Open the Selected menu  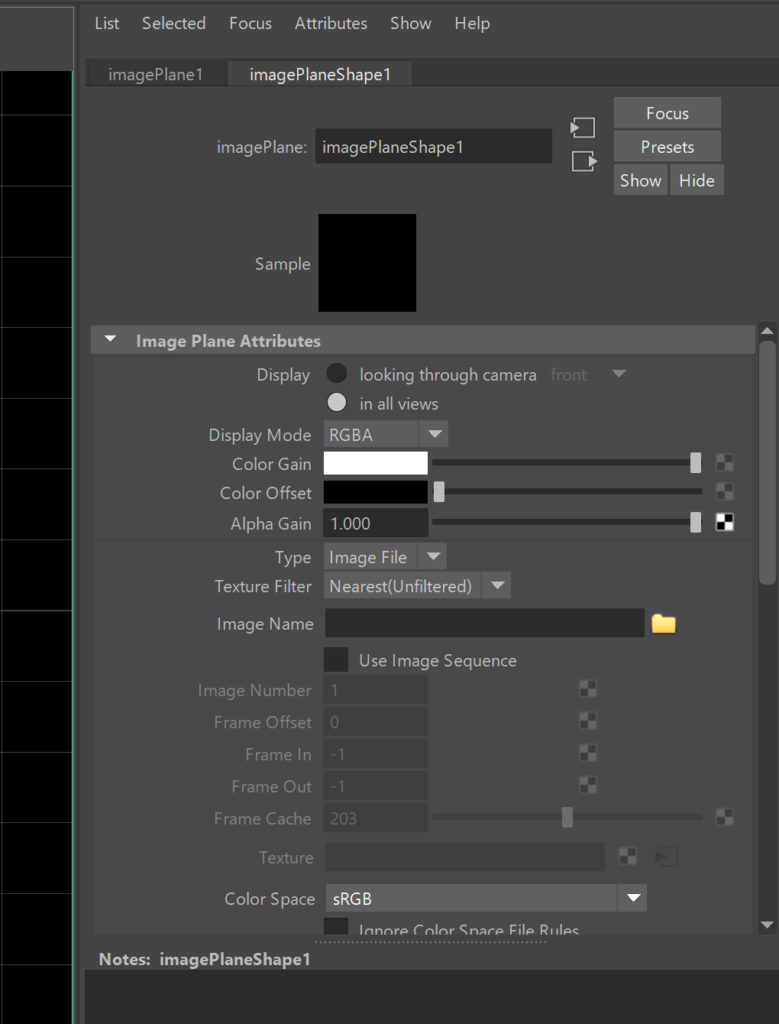(x=174, y=24)
